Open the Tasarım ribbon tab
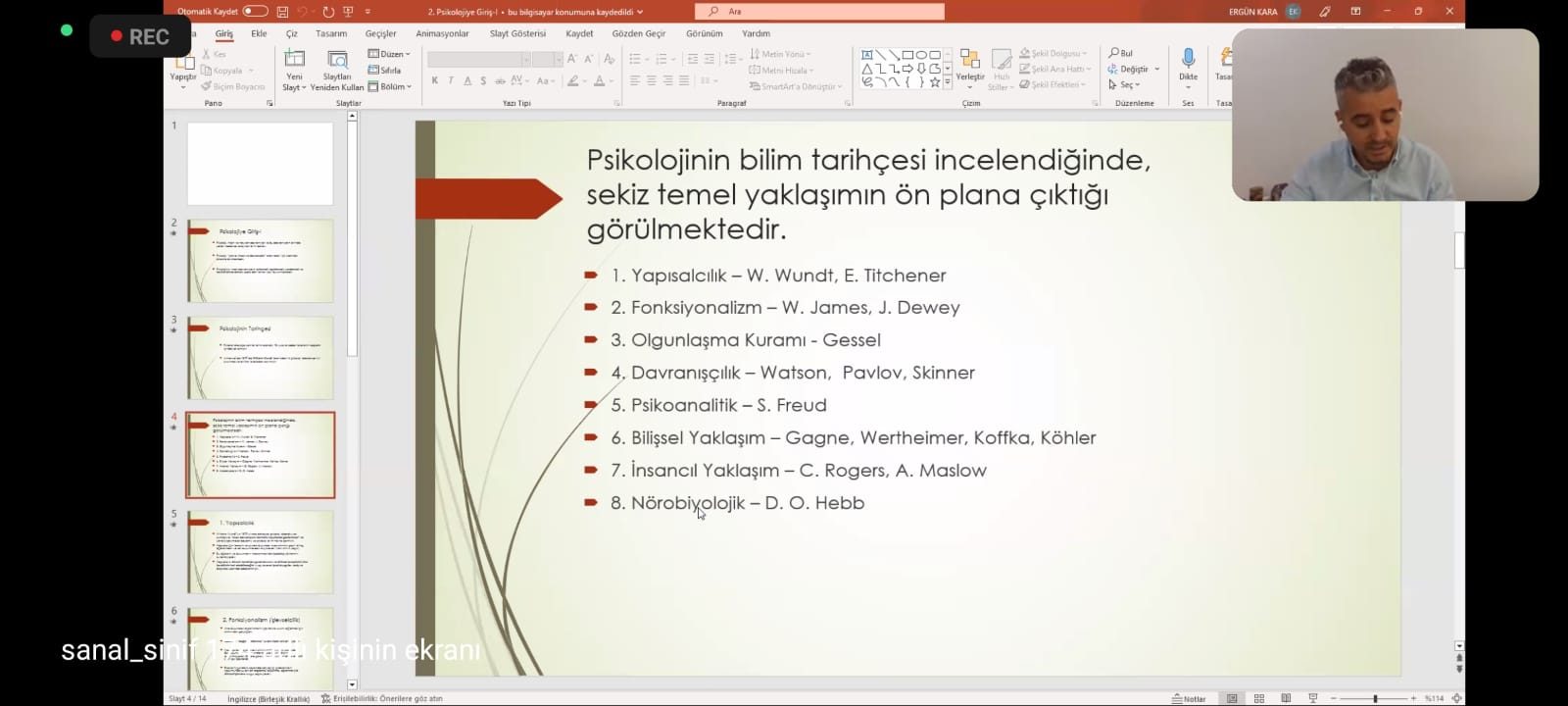The image size is (1568, 706). click(331, 33)
